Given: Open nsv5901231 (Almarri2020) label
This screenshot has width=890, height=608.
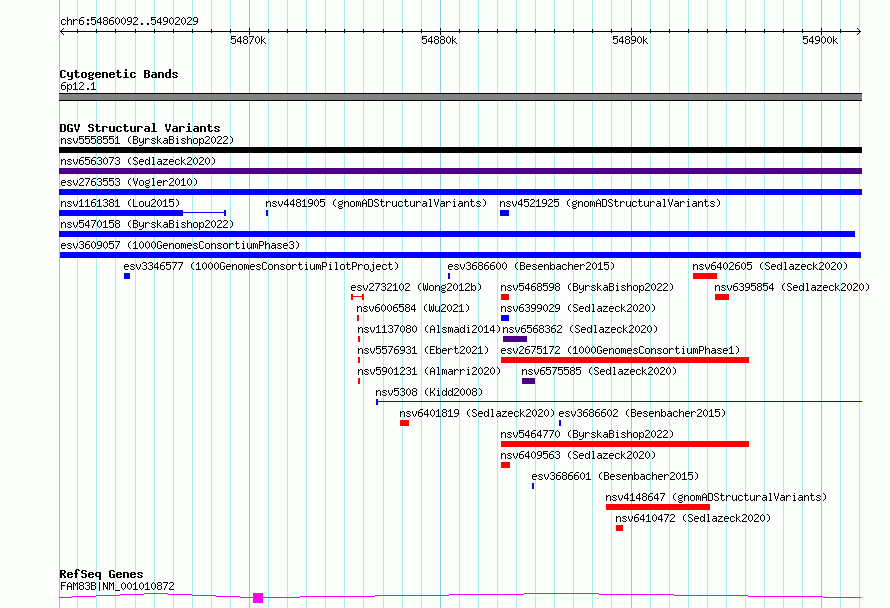Looking at the screenshot, I should pyautogui.click(x=429, y=371).
